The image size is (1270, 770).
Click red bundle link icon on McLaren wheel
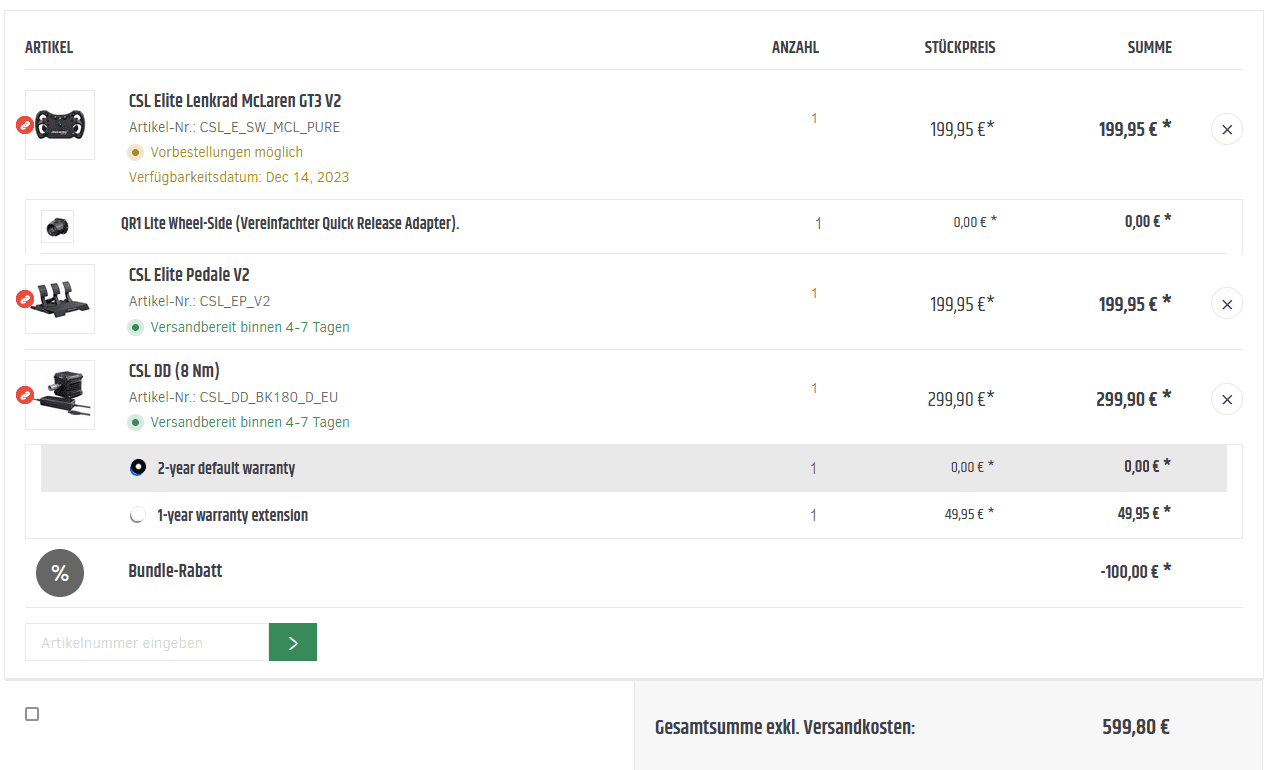click(25, 126)
